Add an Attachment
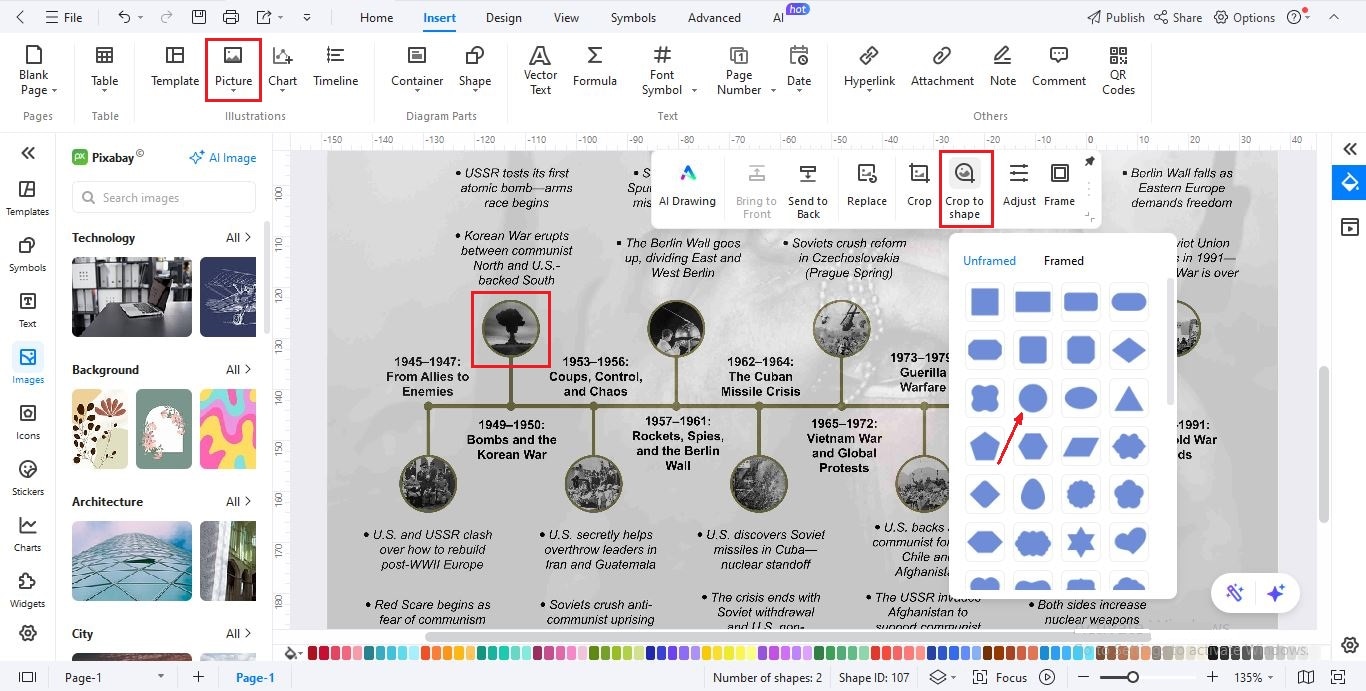Viewport: 1366px width, 691px height. 942,67
